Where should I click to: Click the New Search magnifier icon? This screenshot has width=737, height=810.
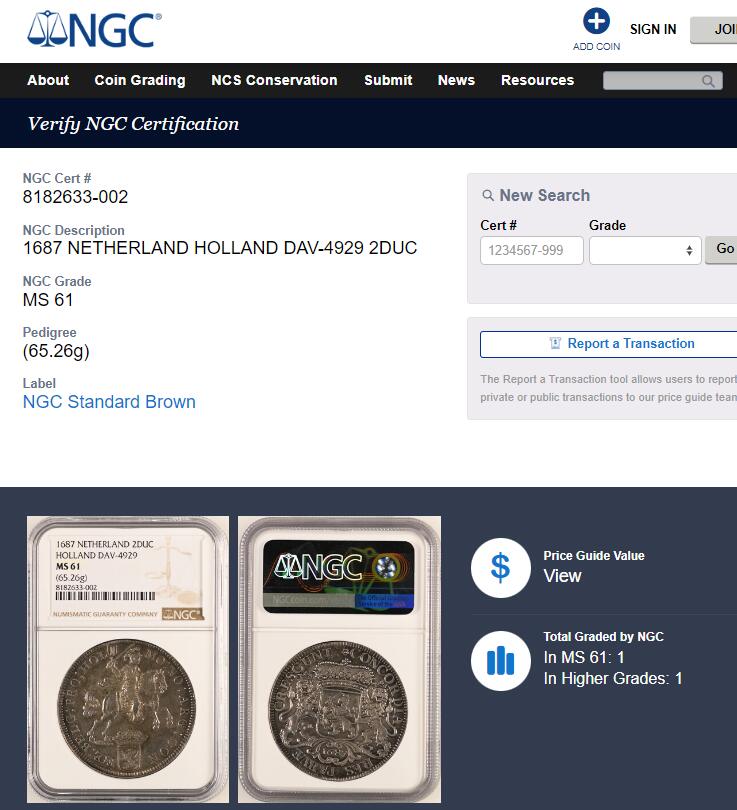click(x=488, y=195)
